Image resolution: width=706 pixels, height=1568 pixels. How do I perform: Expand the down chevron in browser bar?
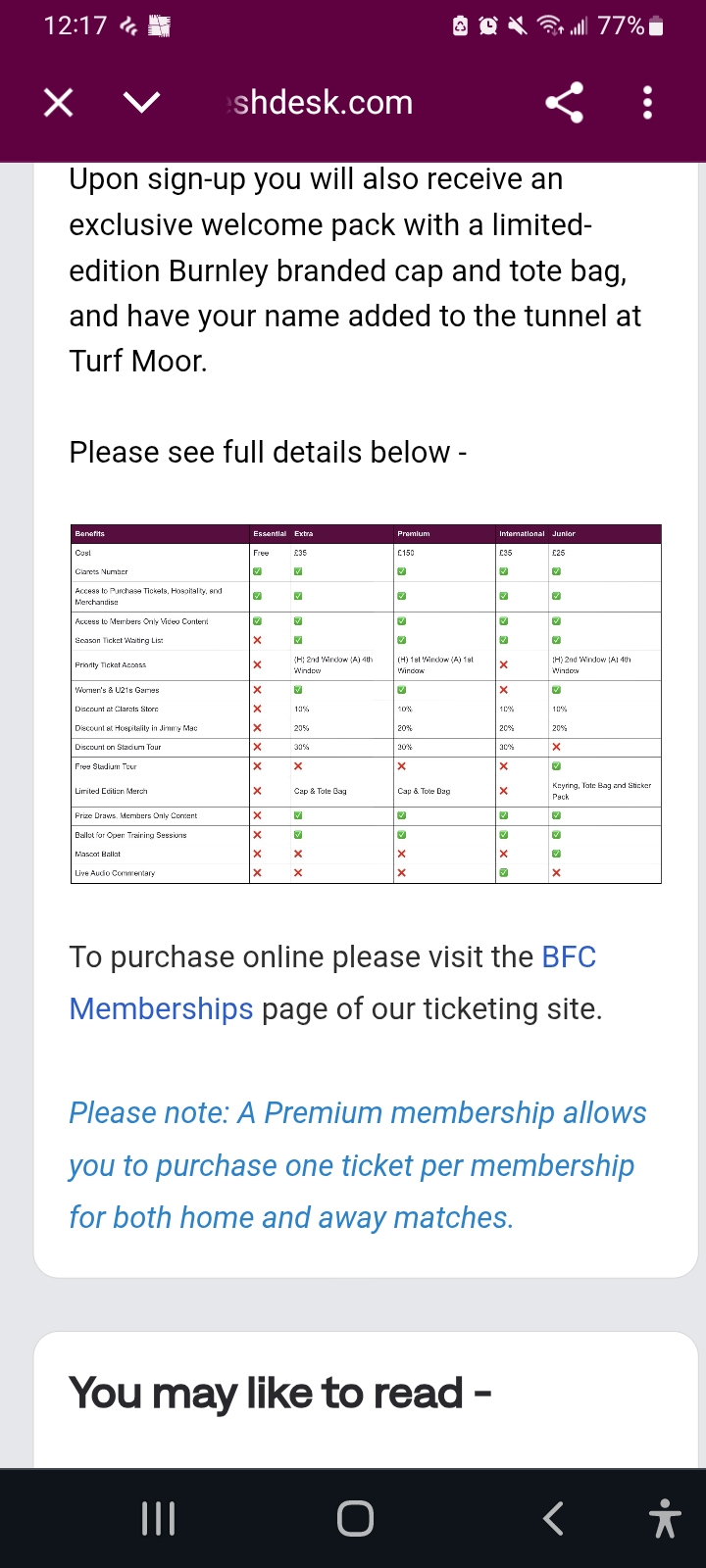(142, 102)
